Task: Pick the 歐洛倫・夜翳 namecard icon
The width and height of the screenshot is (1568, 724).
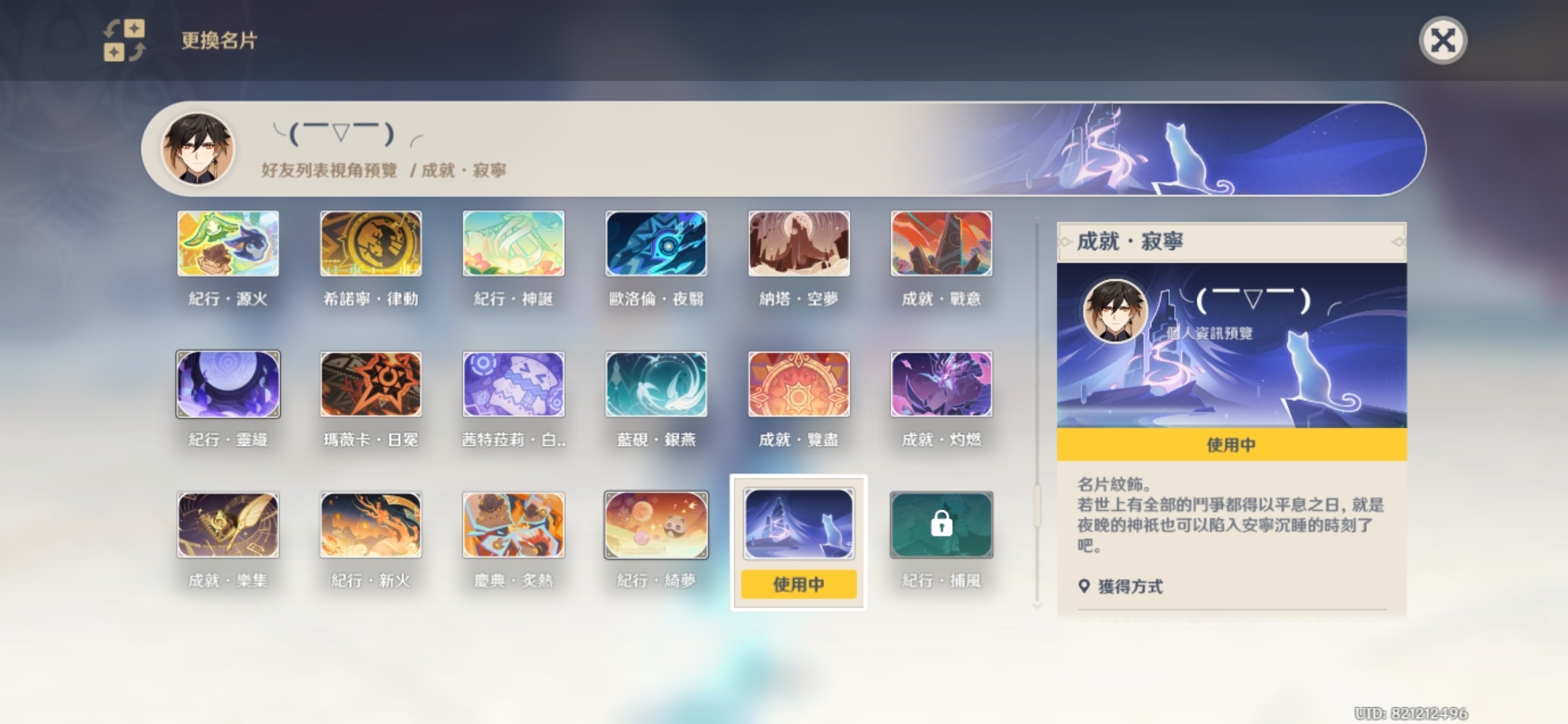Action: (x=656, y=243)
